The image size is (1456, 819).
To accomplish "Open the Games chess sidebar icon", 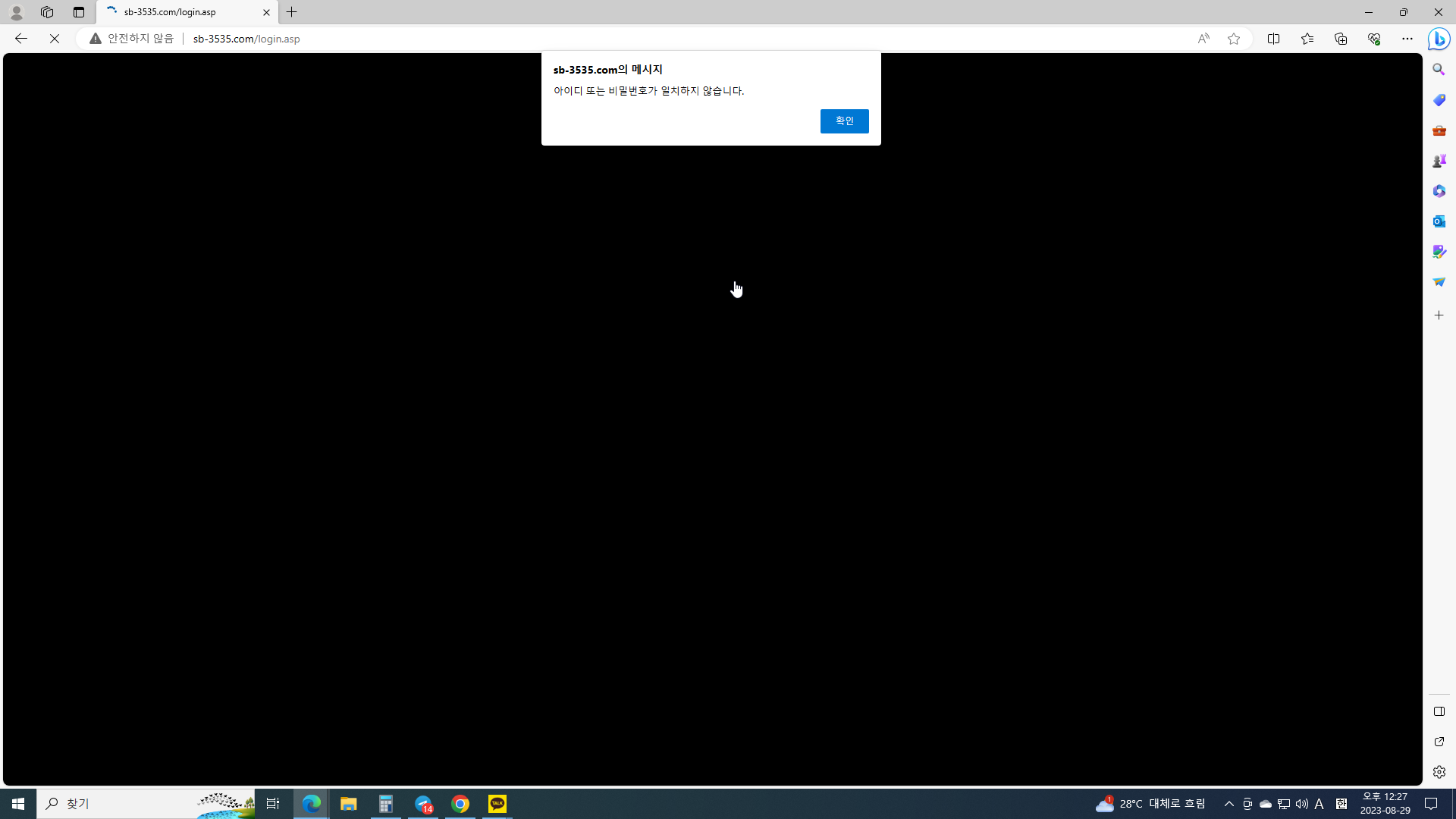I will point(1439,161).
